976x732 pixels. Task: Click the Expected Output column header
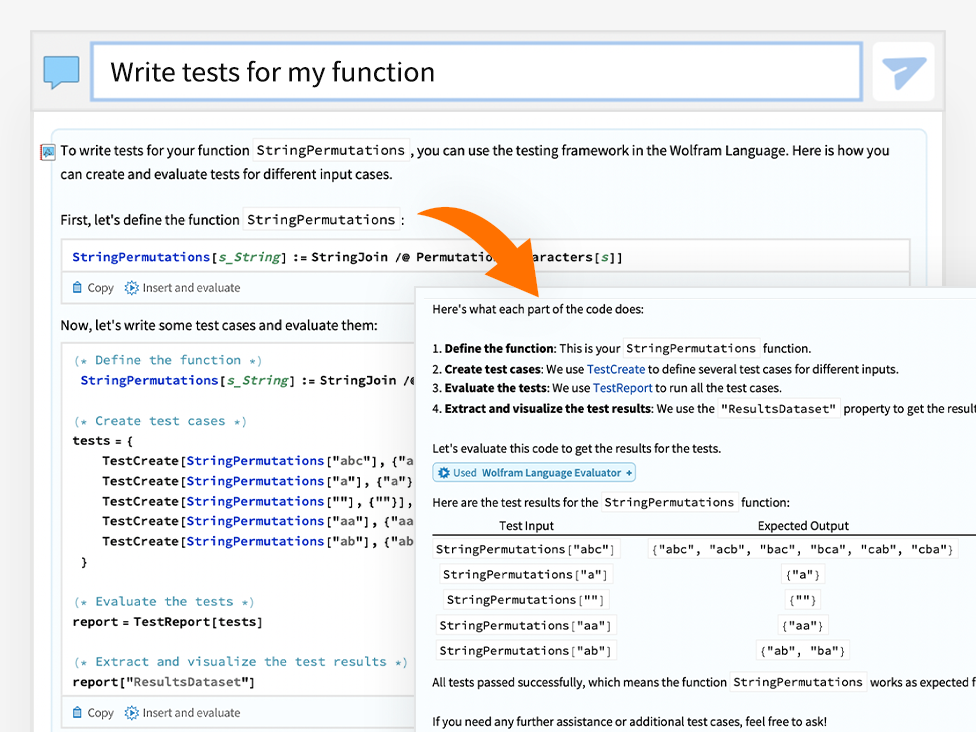tap(803, 526)
